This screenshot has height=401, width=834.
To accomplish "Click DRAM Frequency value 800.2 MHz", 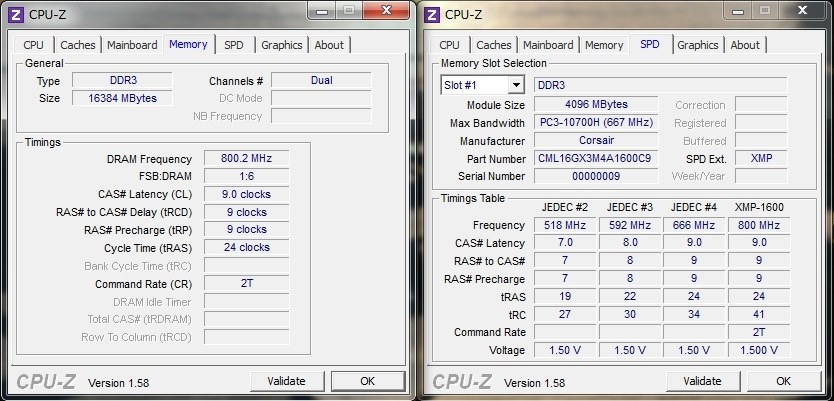I will (x=246, y=158).
